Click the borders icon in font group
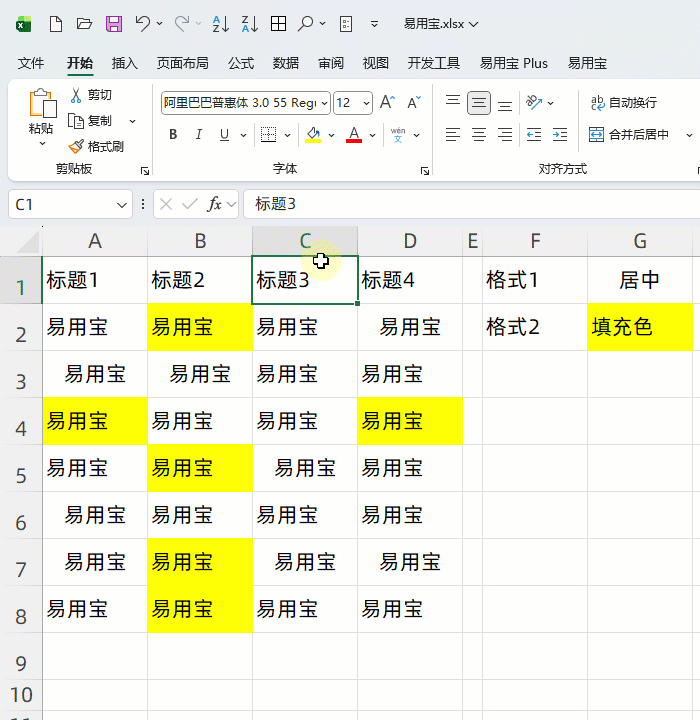This screenshot has height=720, width=700. coord(268,135)
